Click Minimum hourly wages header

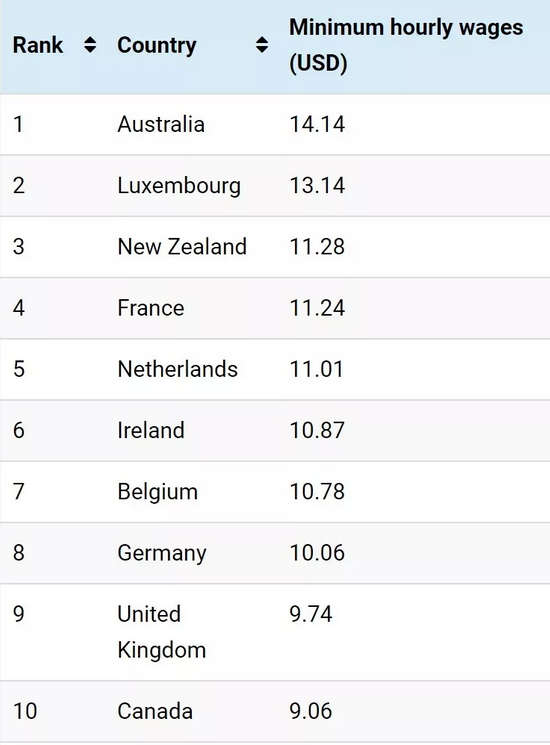pyautogui.click(x=406, y=45)
